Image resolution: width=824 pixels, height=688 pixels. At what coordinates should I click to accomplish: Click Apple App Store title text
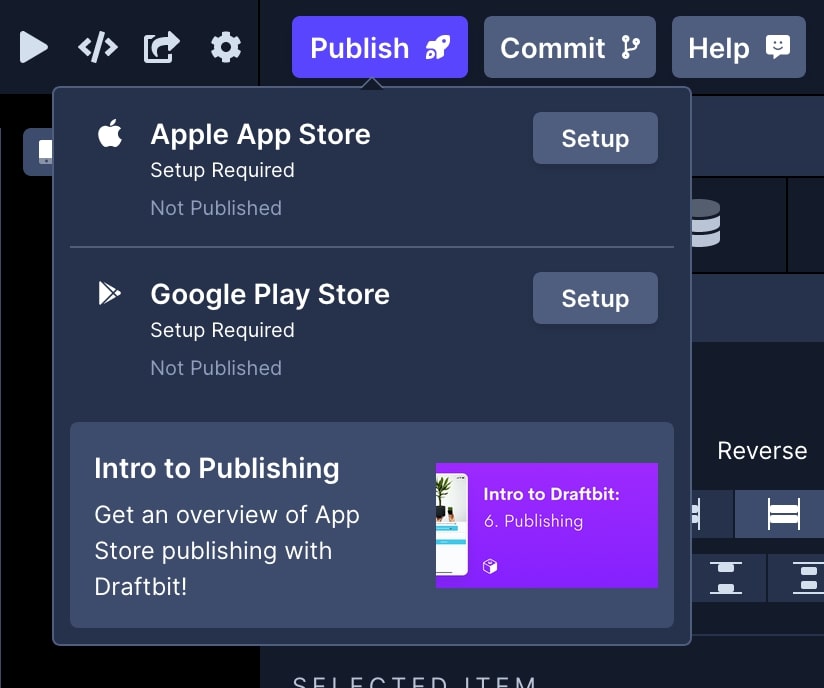click(260, 135)
